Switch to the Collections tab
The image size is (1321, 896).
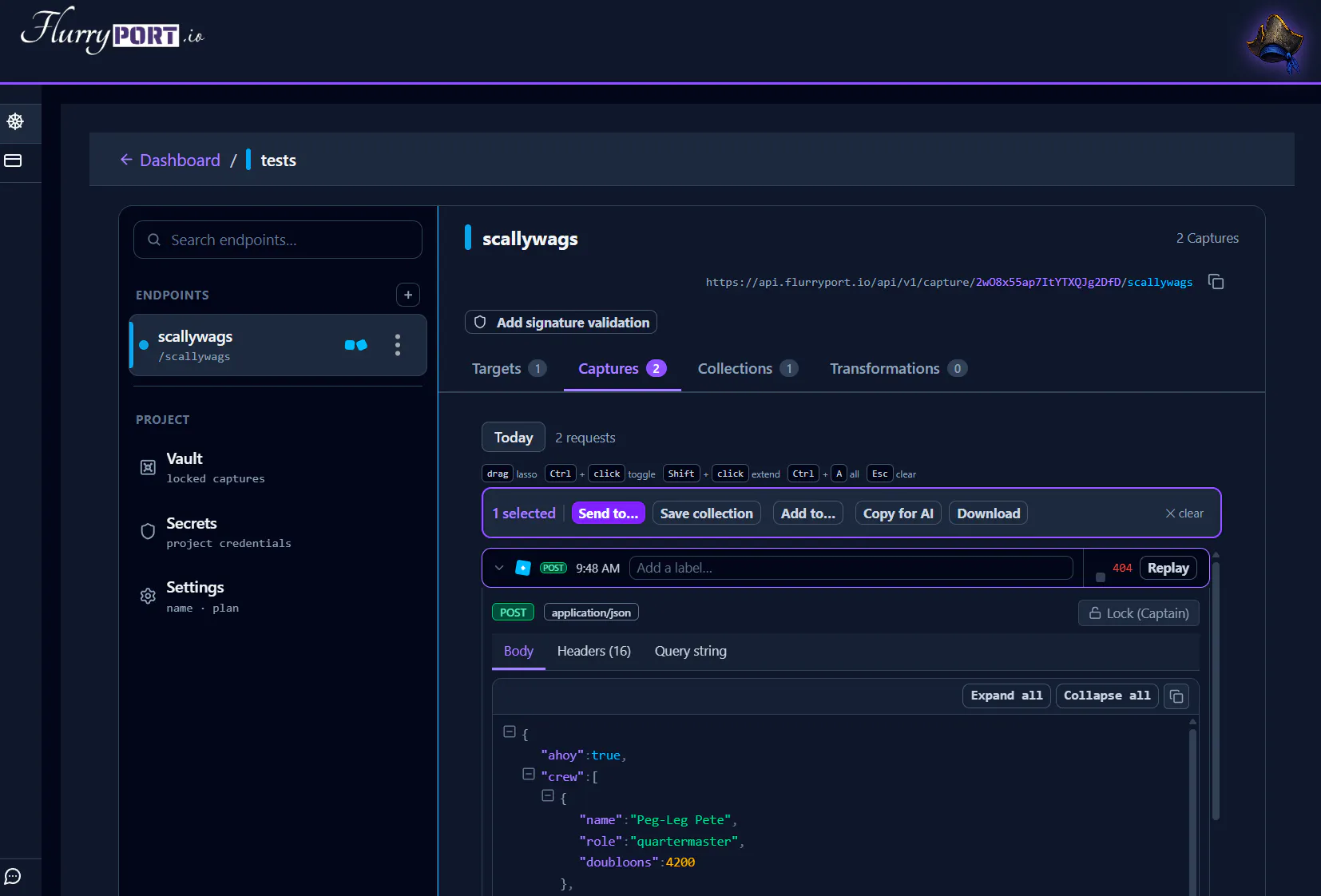click(748, 369)
